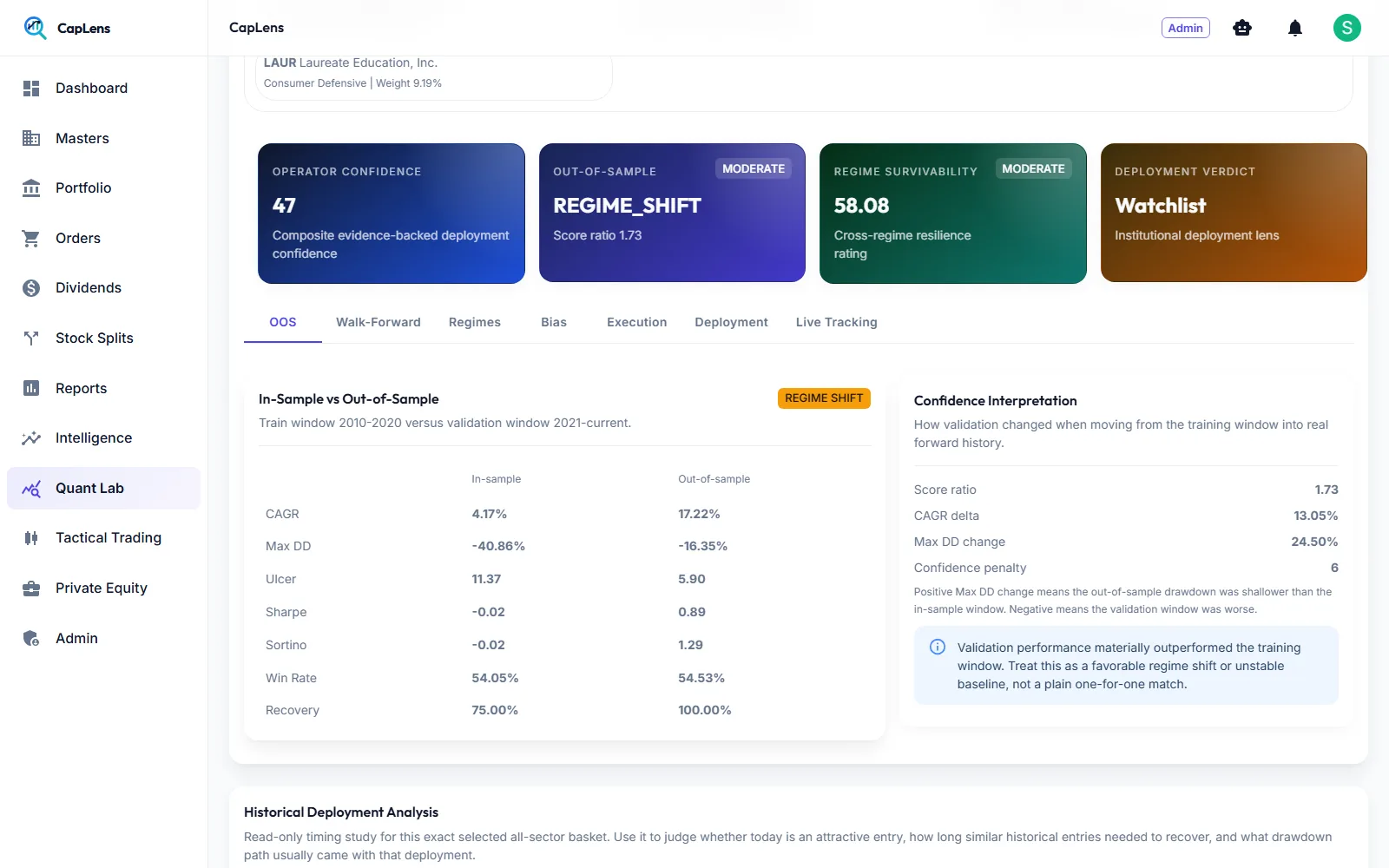The image size is (1389, 868).
Task: Open the assistant robot icon
Action: coord(1242,28)
